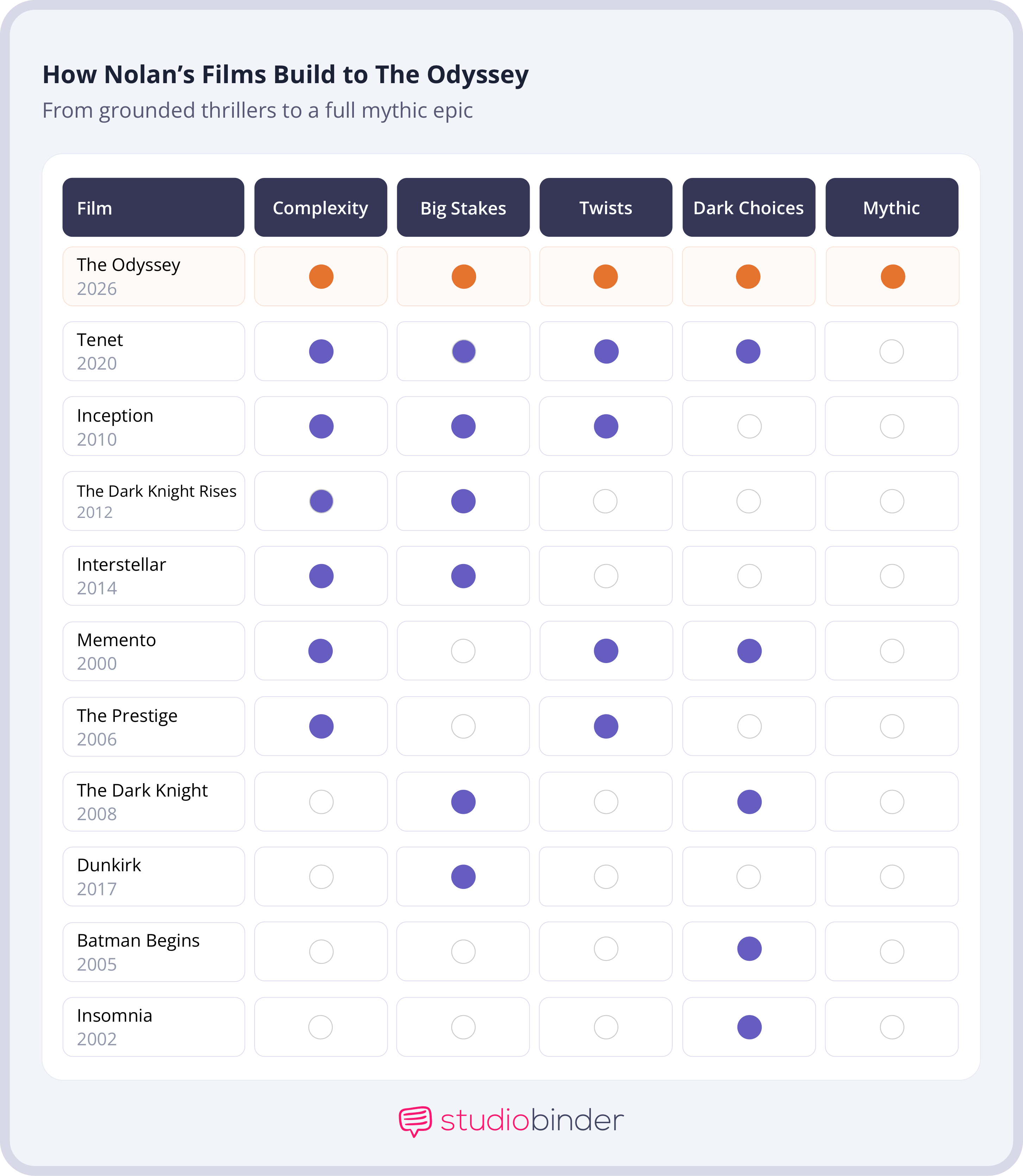Toggle Memento's empty Big Stakes circle
This screenshot has width=1023, height=1176.
pos(463,651)
